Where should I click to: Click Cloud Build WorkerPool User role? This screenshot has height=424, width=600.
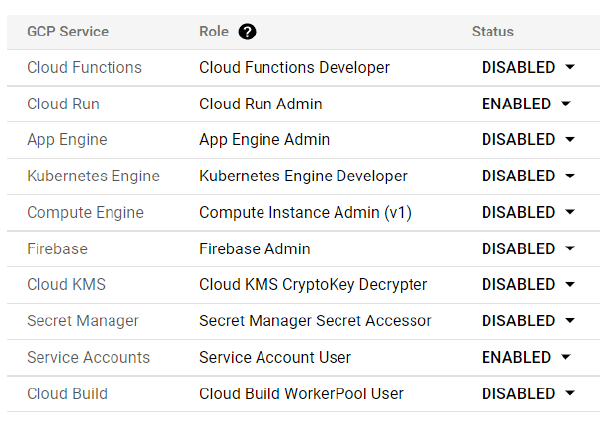(x=301, y=394)
